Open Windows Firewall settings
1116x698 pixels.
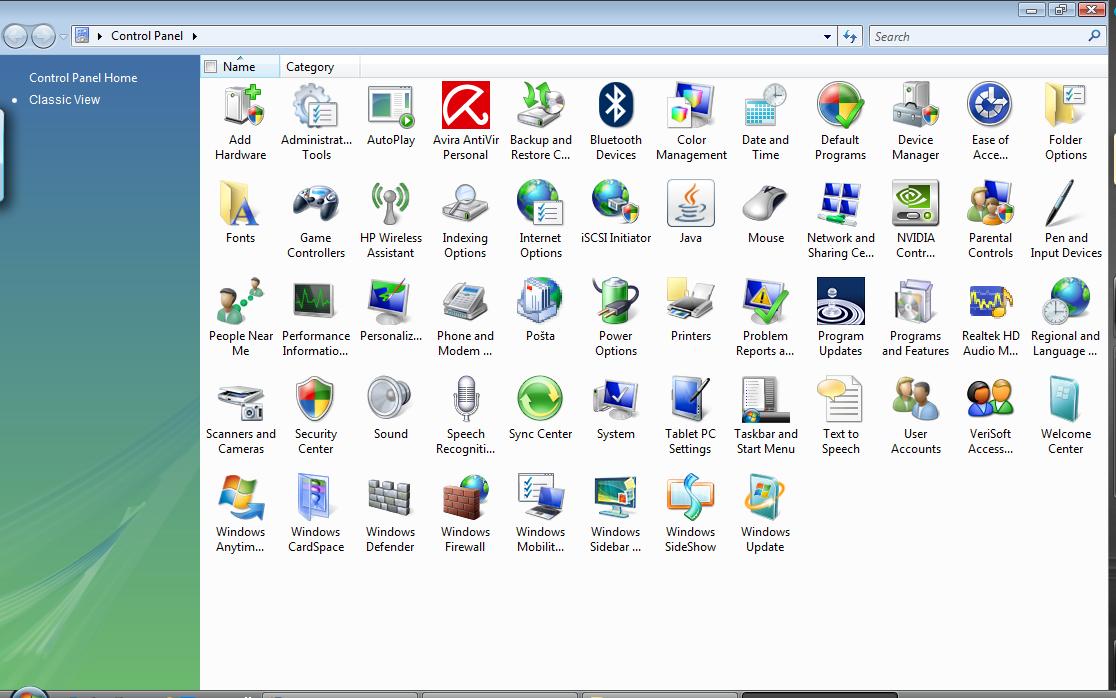click(x=465, y=499)
